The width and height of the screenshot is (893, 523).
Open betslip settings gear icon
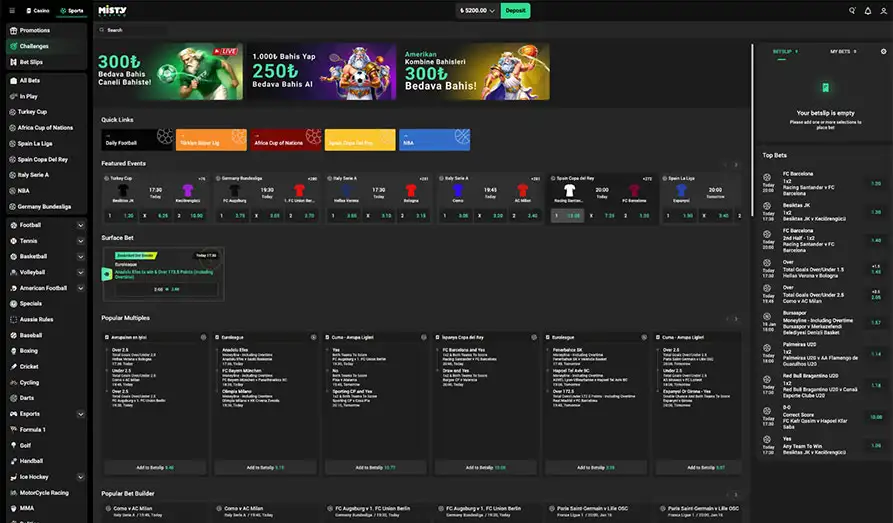point(883,51)
